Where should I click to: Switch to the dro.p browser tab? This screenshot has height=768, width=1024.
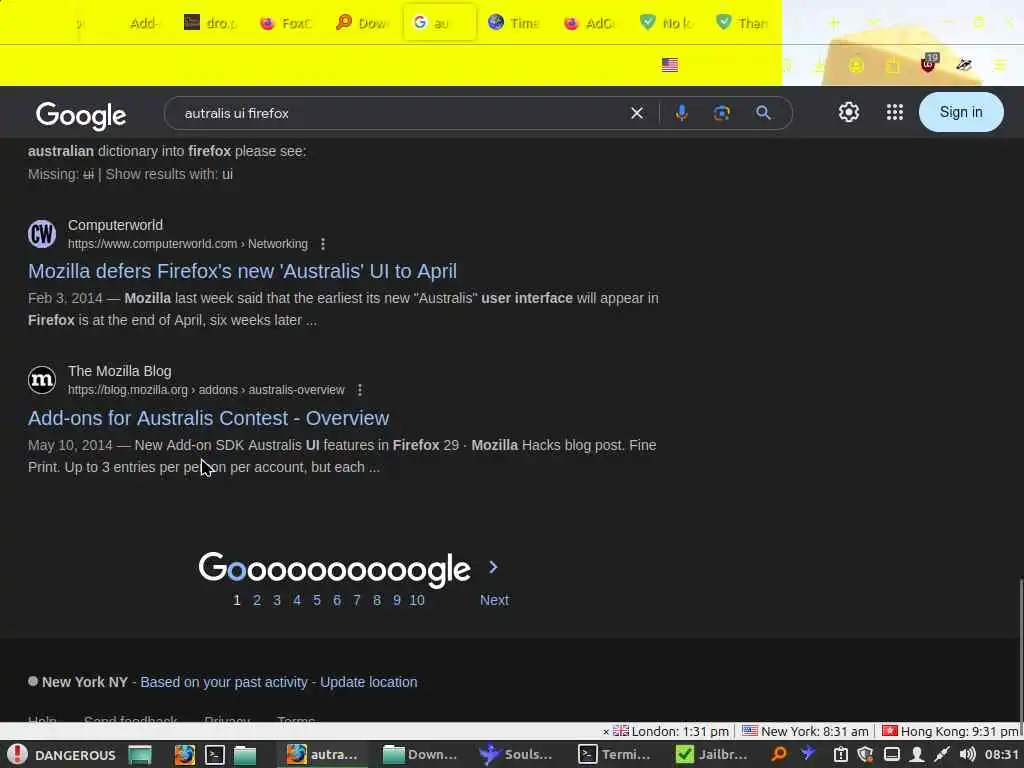[210, 23]
